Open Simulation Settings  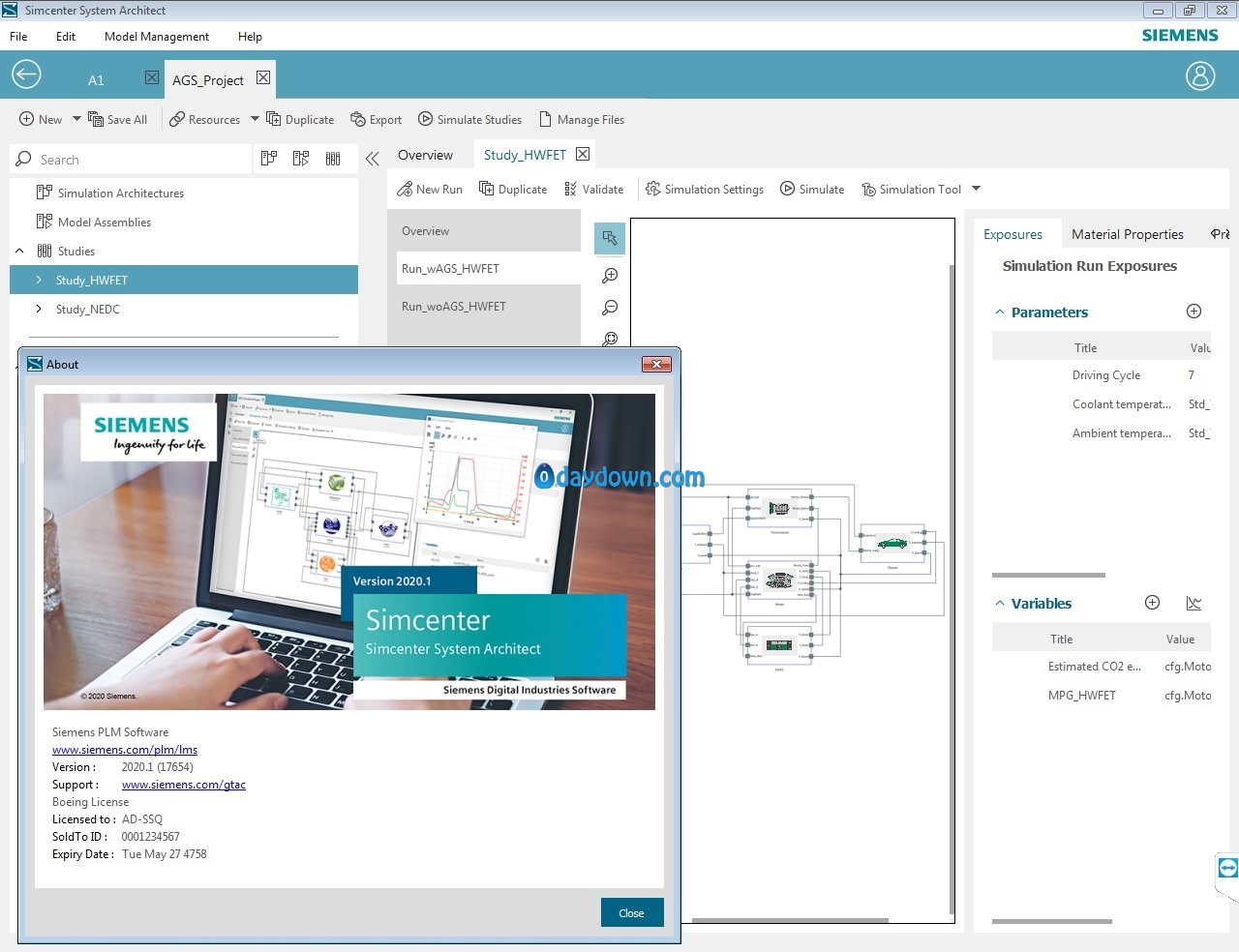click(705, 189)
